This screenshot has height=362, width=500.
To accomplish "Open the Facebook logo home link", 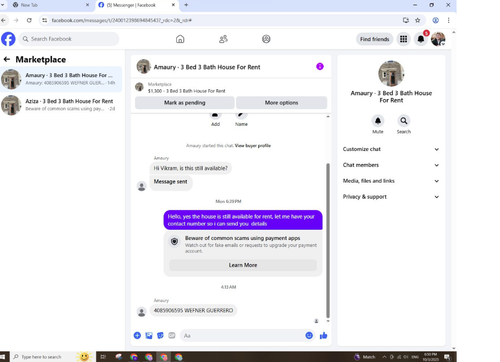I will [x=8, y=39].
